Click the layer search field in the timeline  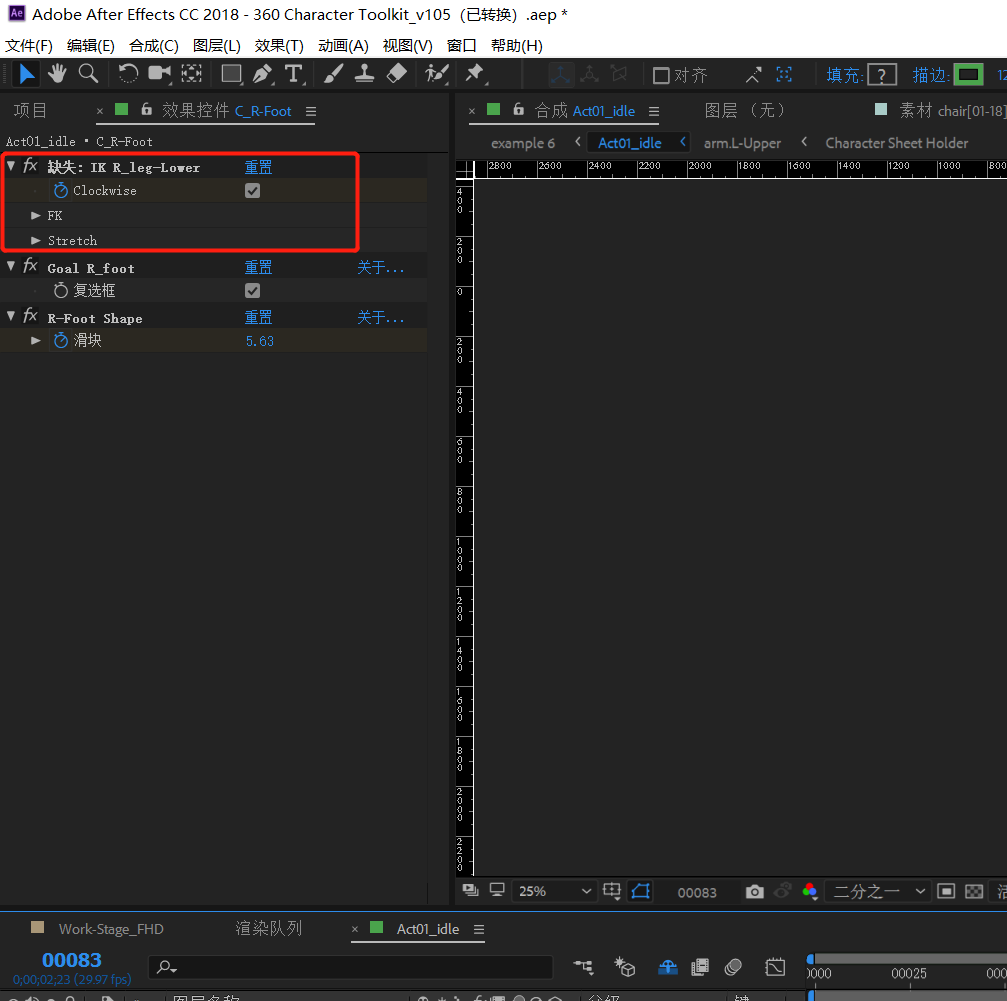[350, 967]
